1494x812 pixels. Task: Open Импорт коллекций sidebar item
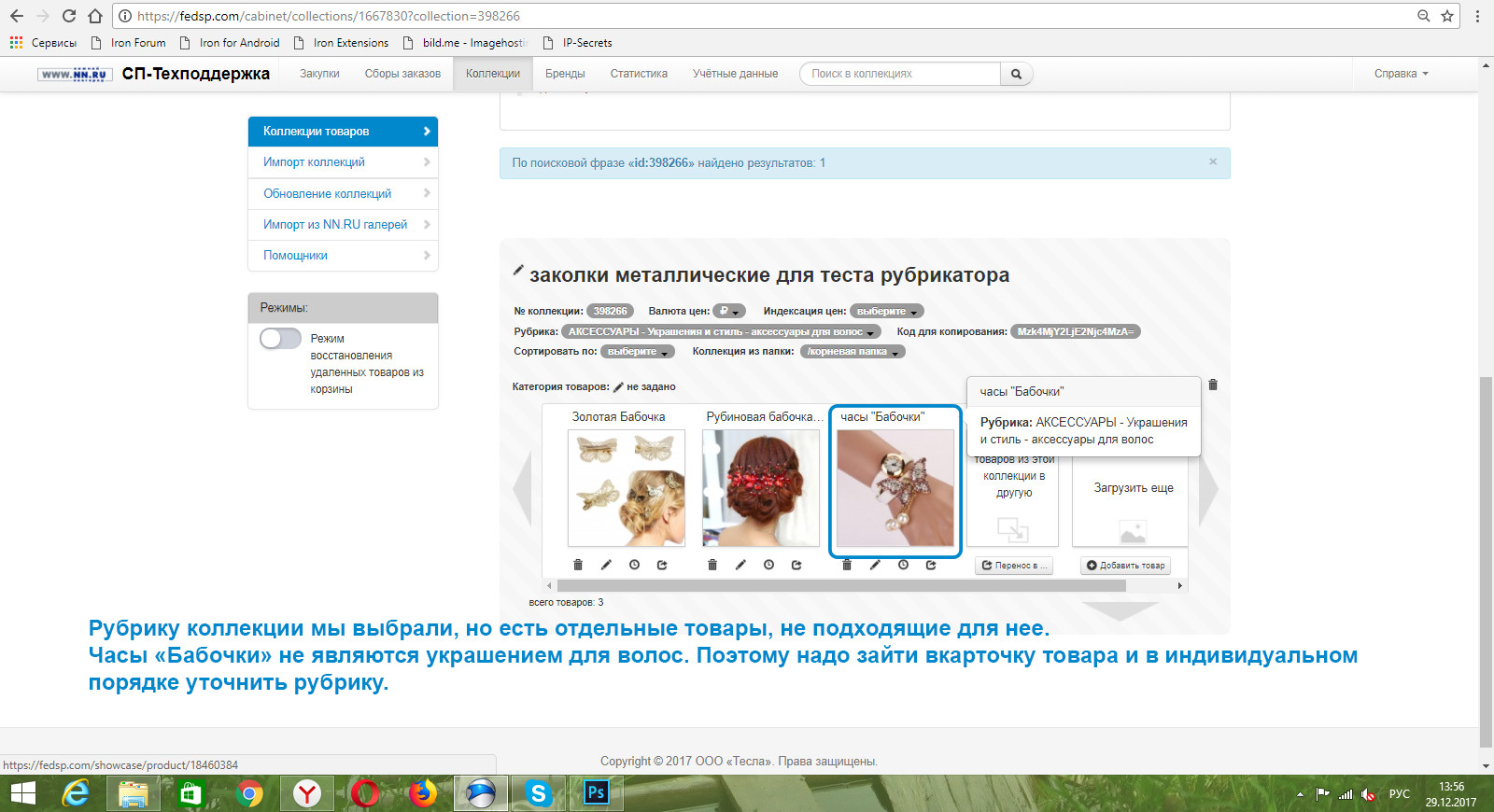coord(343,162)
